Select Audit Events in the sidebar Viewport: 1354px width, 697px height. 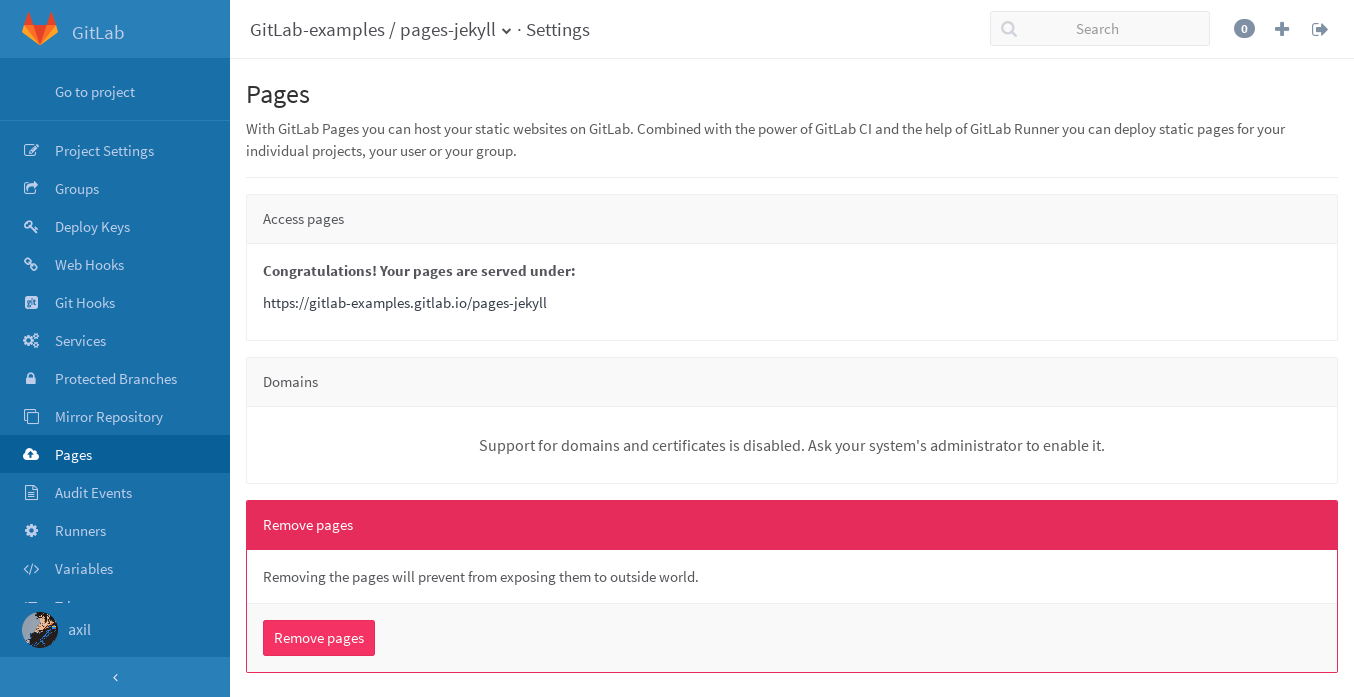coord(93,493)
